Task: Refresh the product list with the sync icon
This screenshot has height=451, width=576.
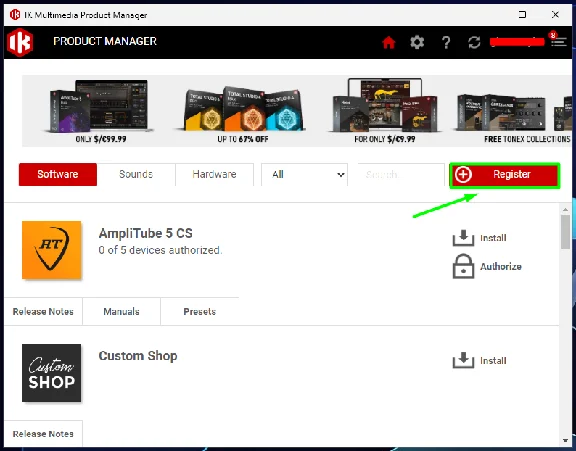Action: 474,42
